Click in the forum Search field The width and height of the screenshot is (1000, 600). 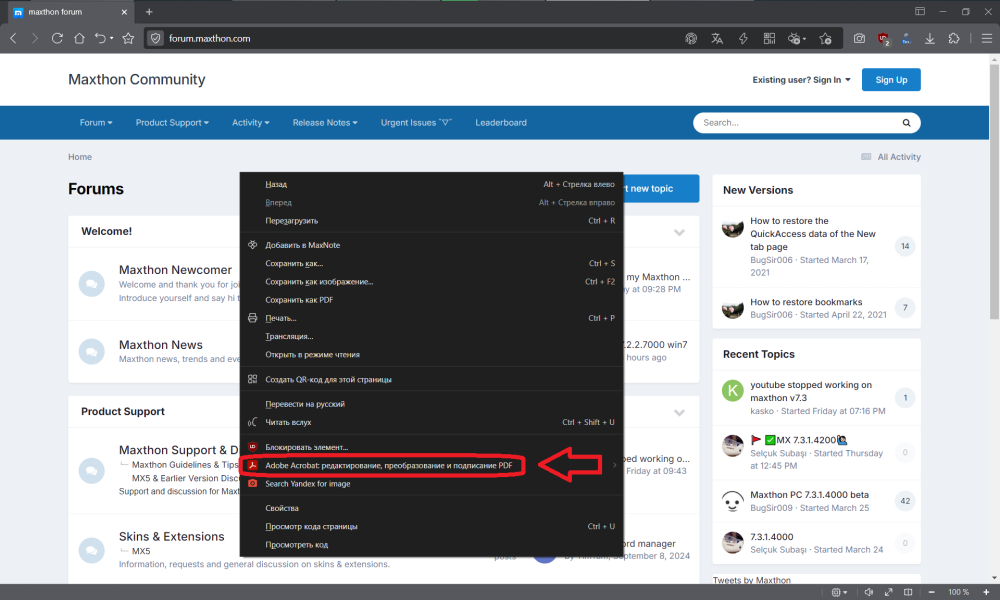click(797, 122)
